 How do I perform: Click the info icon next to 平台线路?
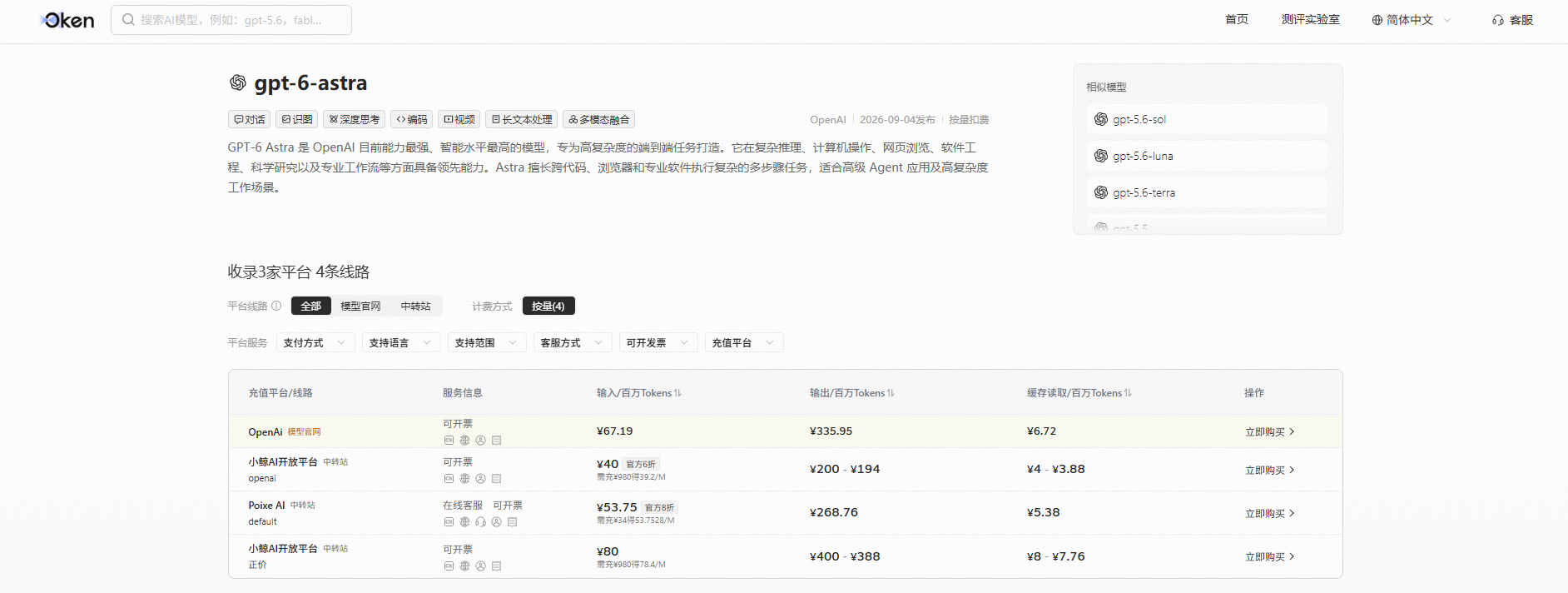276,306
